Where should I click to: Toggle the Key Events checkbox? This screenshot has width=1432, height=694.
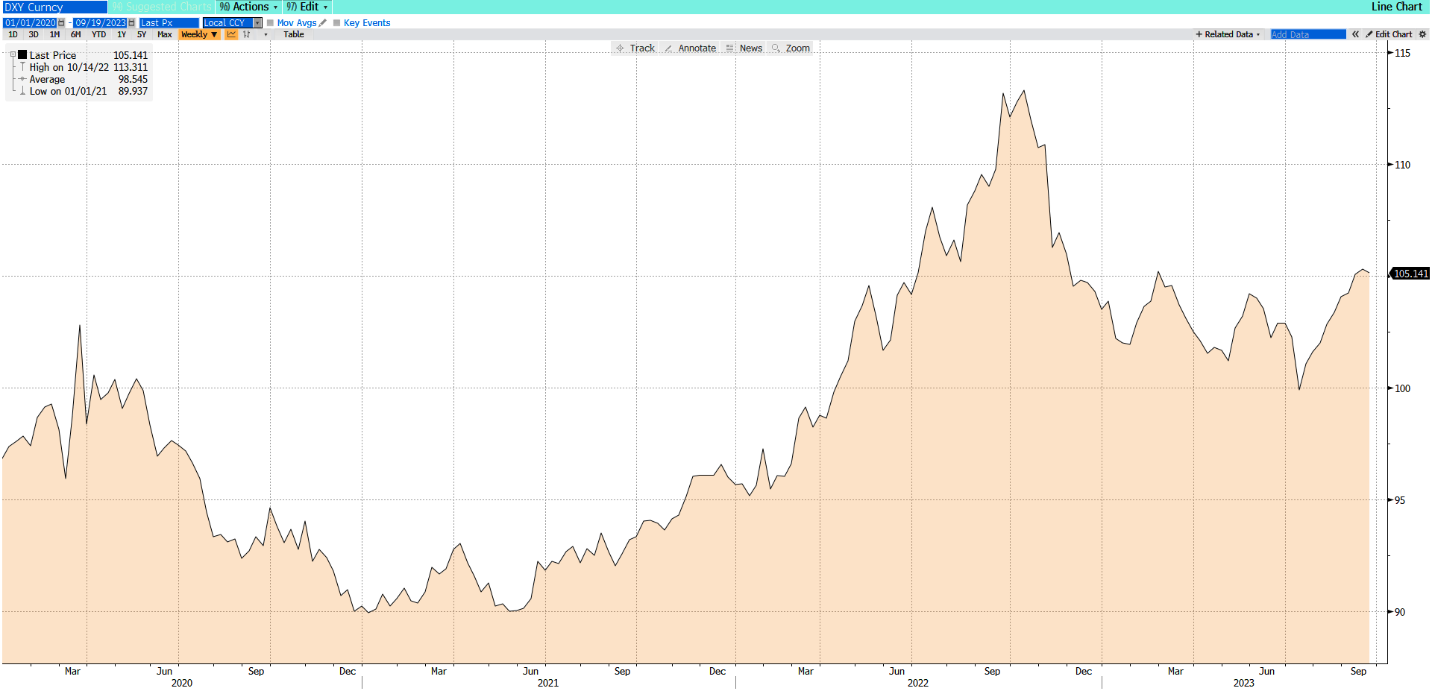336,22
